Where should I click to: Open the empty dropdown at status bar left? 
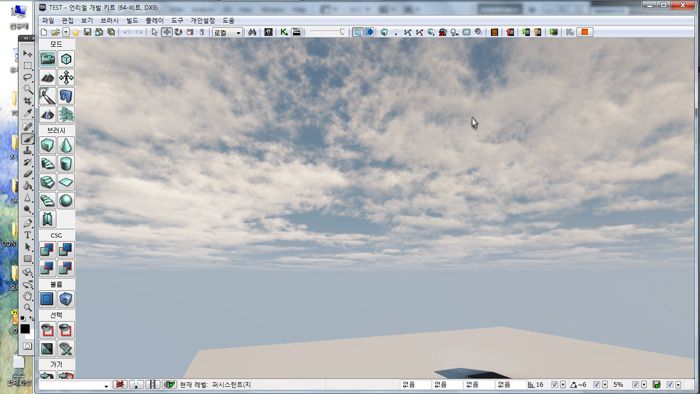pyautogui.click(x=75, y=385)
